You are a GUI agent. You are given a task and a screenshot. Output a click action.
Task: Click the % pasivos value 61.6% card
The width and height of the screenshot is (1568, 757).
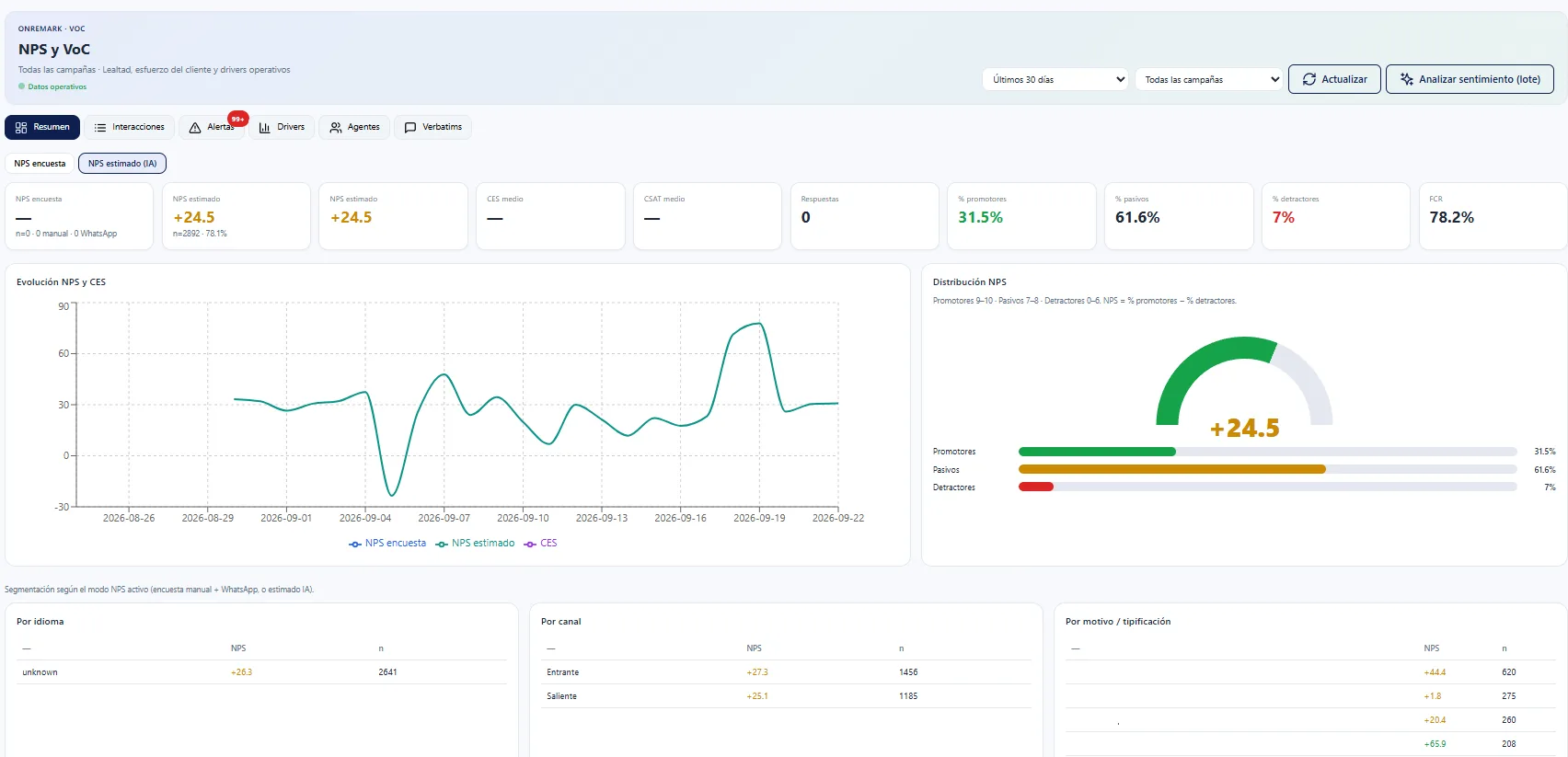[1179, 216]
